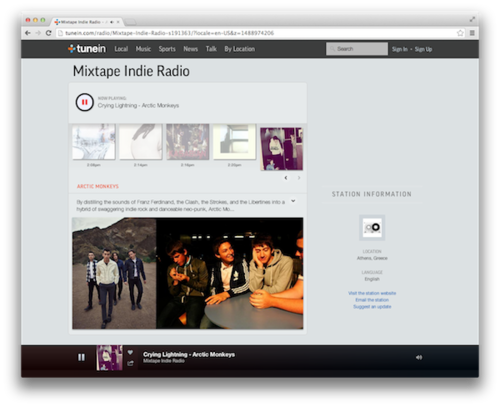
Task: Pause from the bottom player bar
Action: (81, 357)
